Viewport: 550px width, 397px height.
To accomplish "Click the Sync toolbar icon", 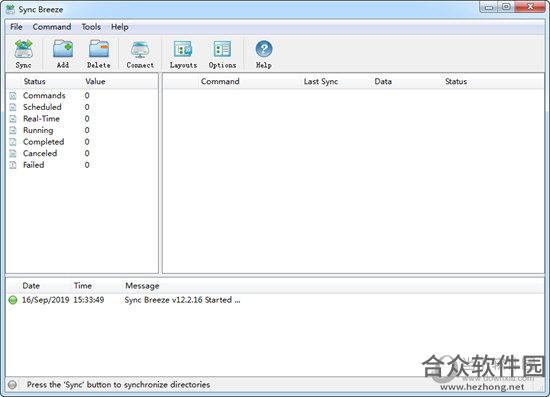I will click(x=24, y=49).
